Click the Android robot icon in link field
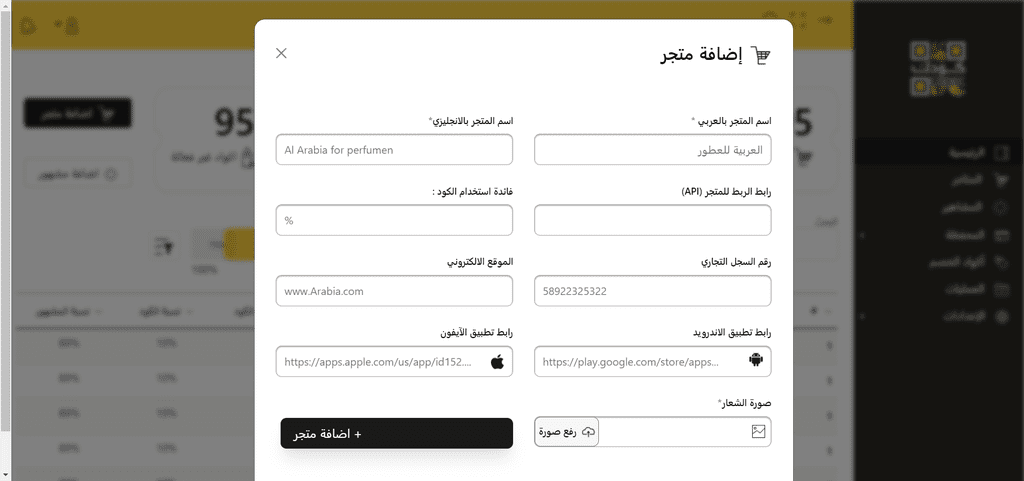The image size is (1024, 481). (x=756, y=361)
